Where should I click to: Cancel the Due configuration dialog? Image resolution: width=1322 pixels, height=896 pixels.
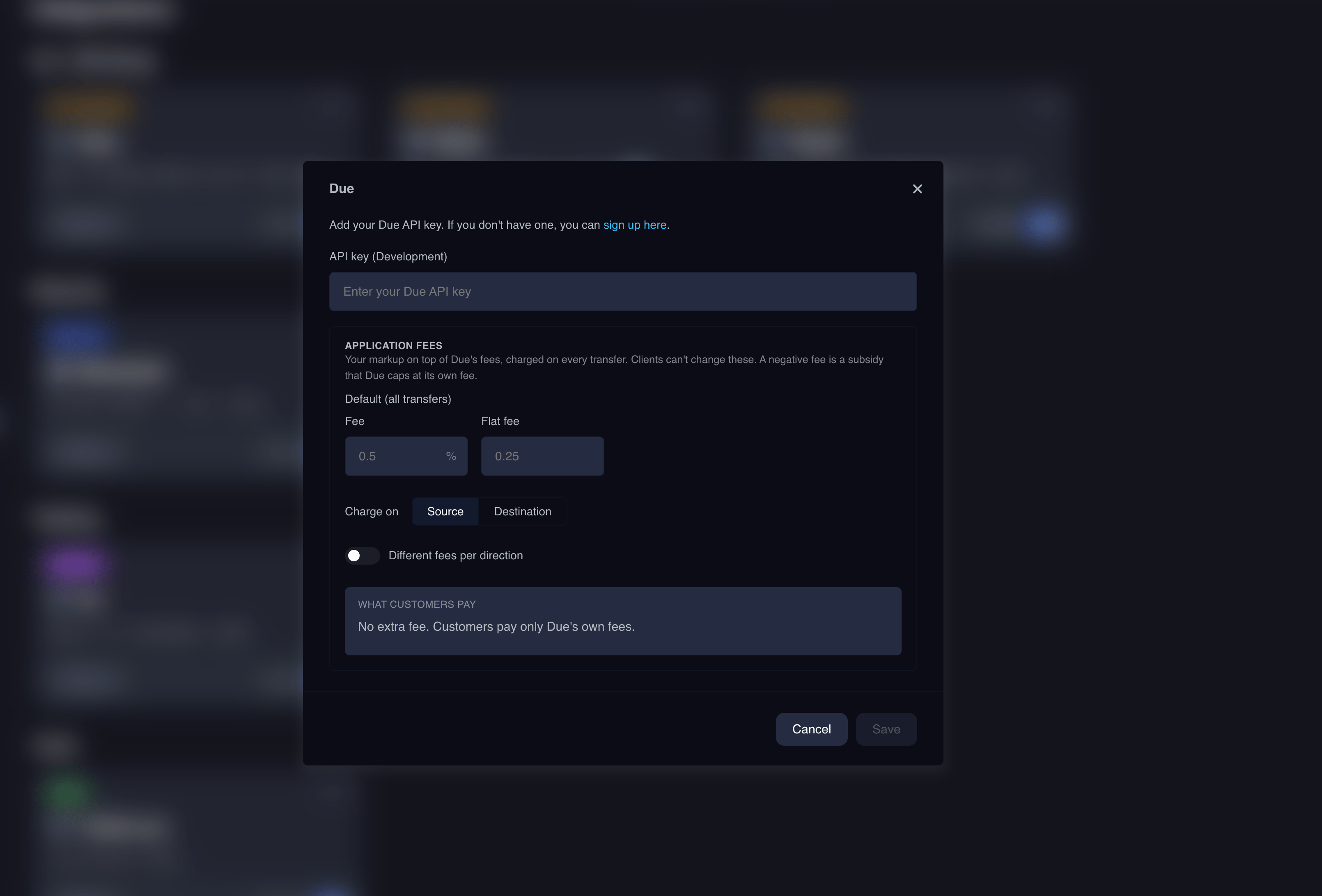(811, 729)
